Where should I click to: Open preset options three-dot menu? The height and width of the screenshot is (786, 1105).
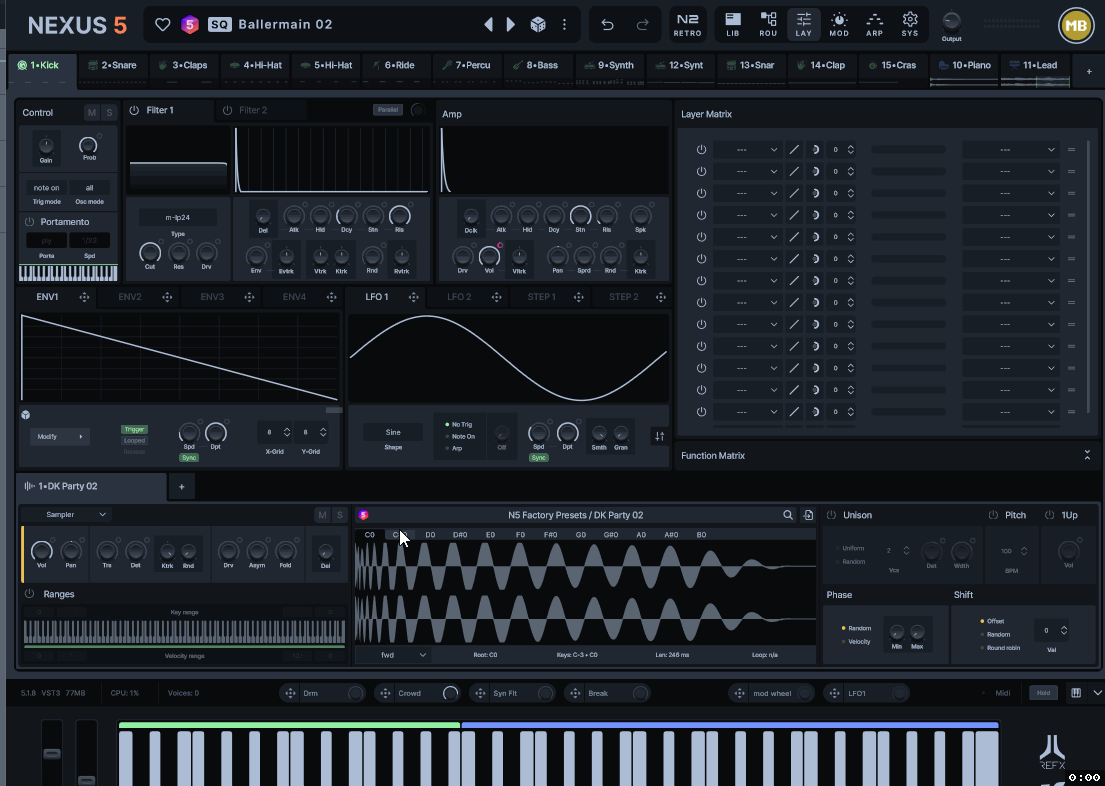564,25
